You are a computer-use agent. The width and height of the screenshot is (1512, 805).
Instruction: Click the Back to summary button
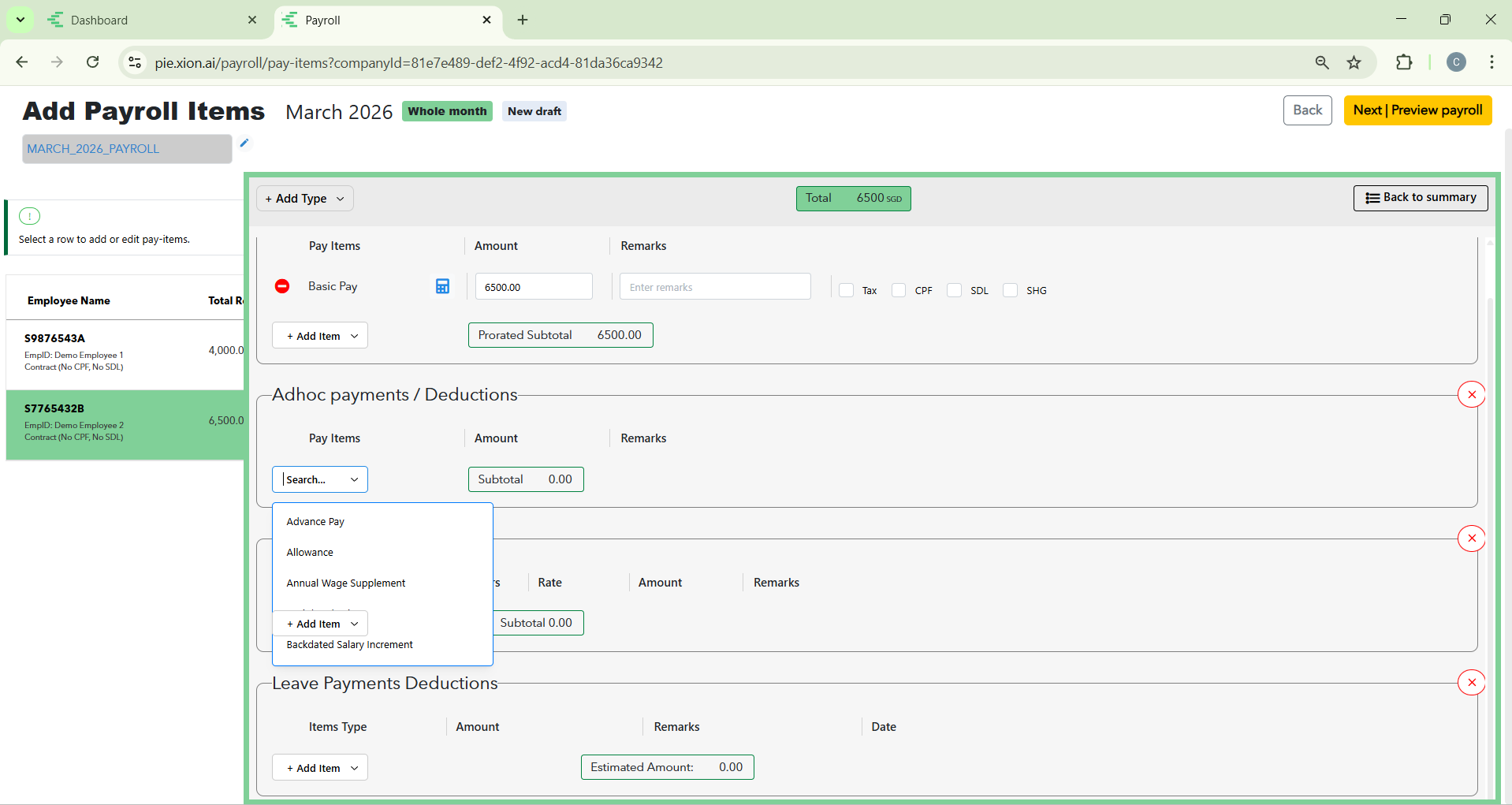click(1421, 198)
